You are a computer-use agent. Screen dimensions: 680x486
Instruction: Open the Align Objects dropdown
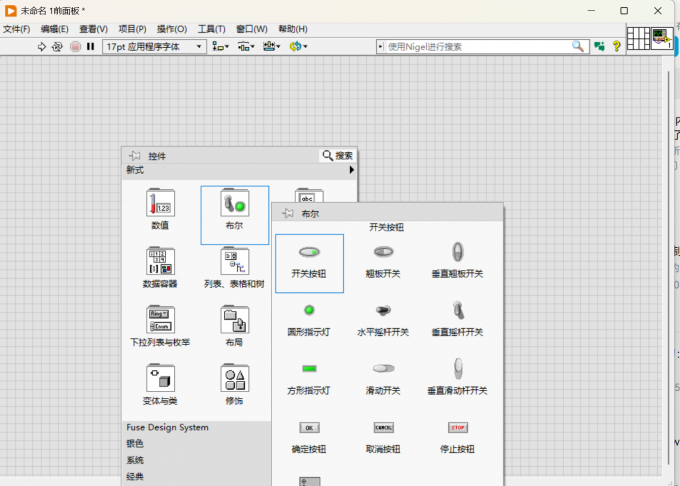point(220,46)
